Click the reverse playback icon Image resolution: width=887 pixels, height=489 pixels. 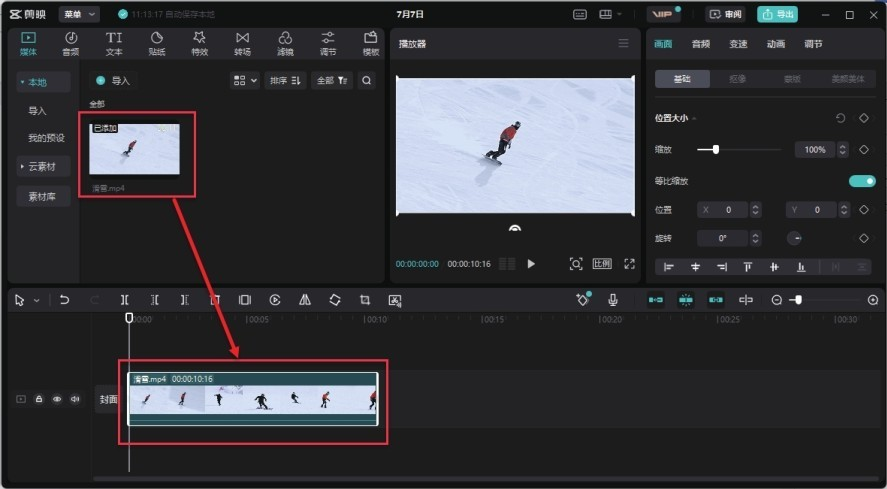click(275, 300)
